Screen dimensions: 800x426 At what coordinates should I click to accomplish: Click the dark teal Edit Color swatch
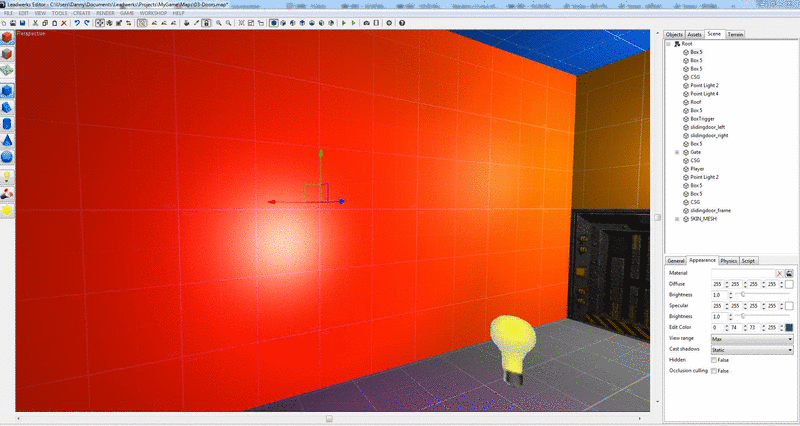coord(789,328)
